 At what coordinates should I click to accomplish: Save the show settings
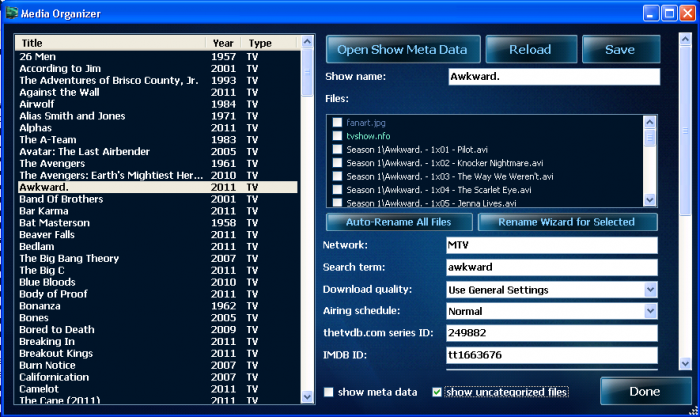[621, 50]
